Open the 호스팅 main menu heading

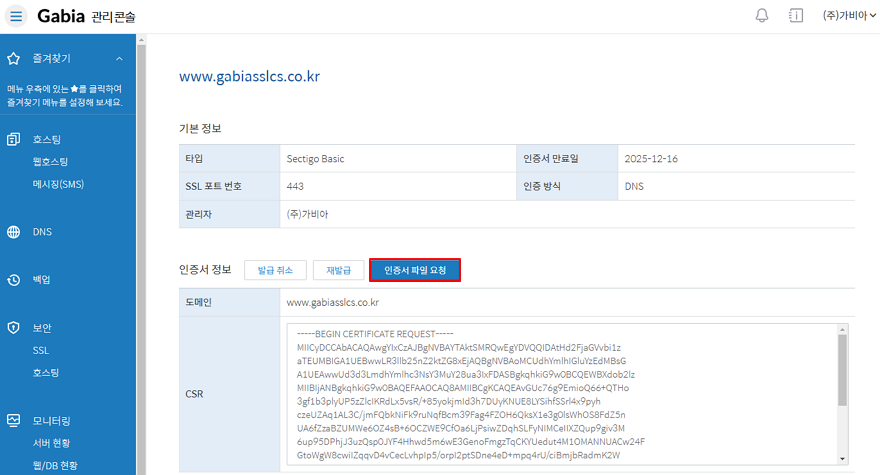47,139
